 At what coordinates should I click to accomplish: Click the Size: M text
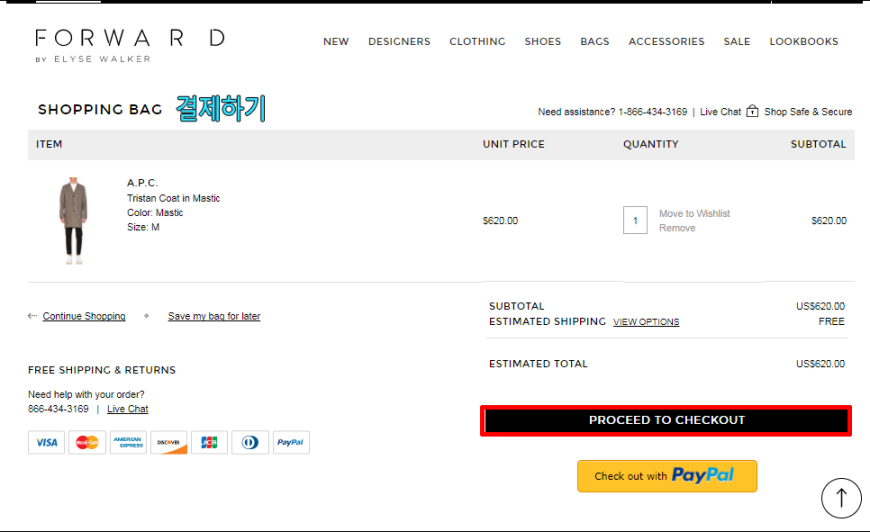tap(143, 227)
